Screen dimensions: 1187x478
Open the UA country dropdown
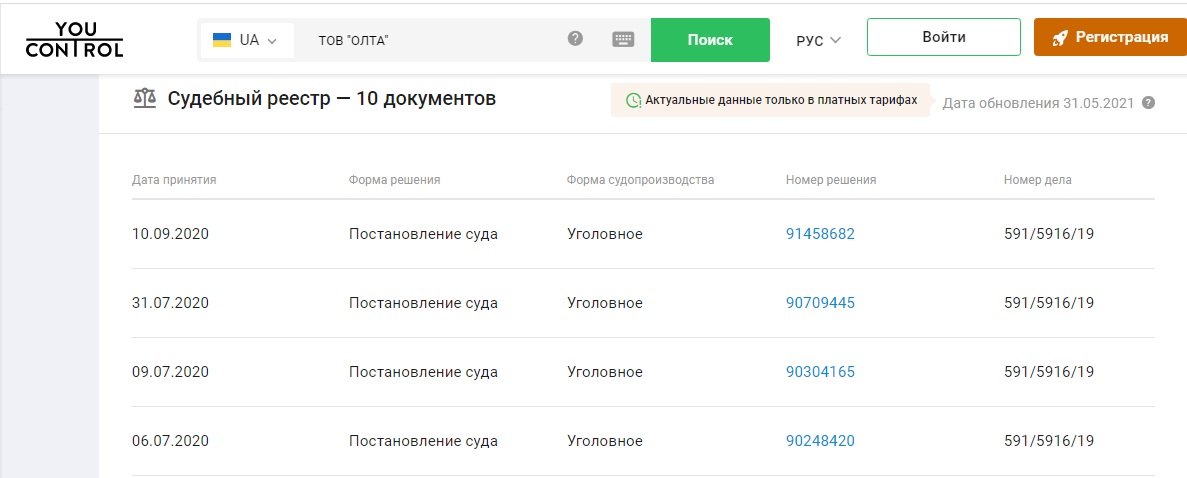[x=248, y=40]
